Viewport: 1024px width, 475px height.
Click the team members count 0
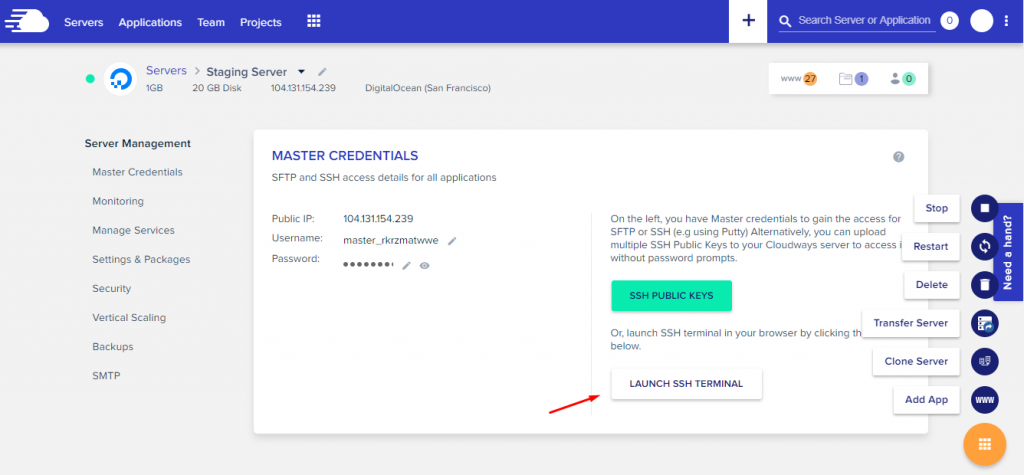pos(903,79)
